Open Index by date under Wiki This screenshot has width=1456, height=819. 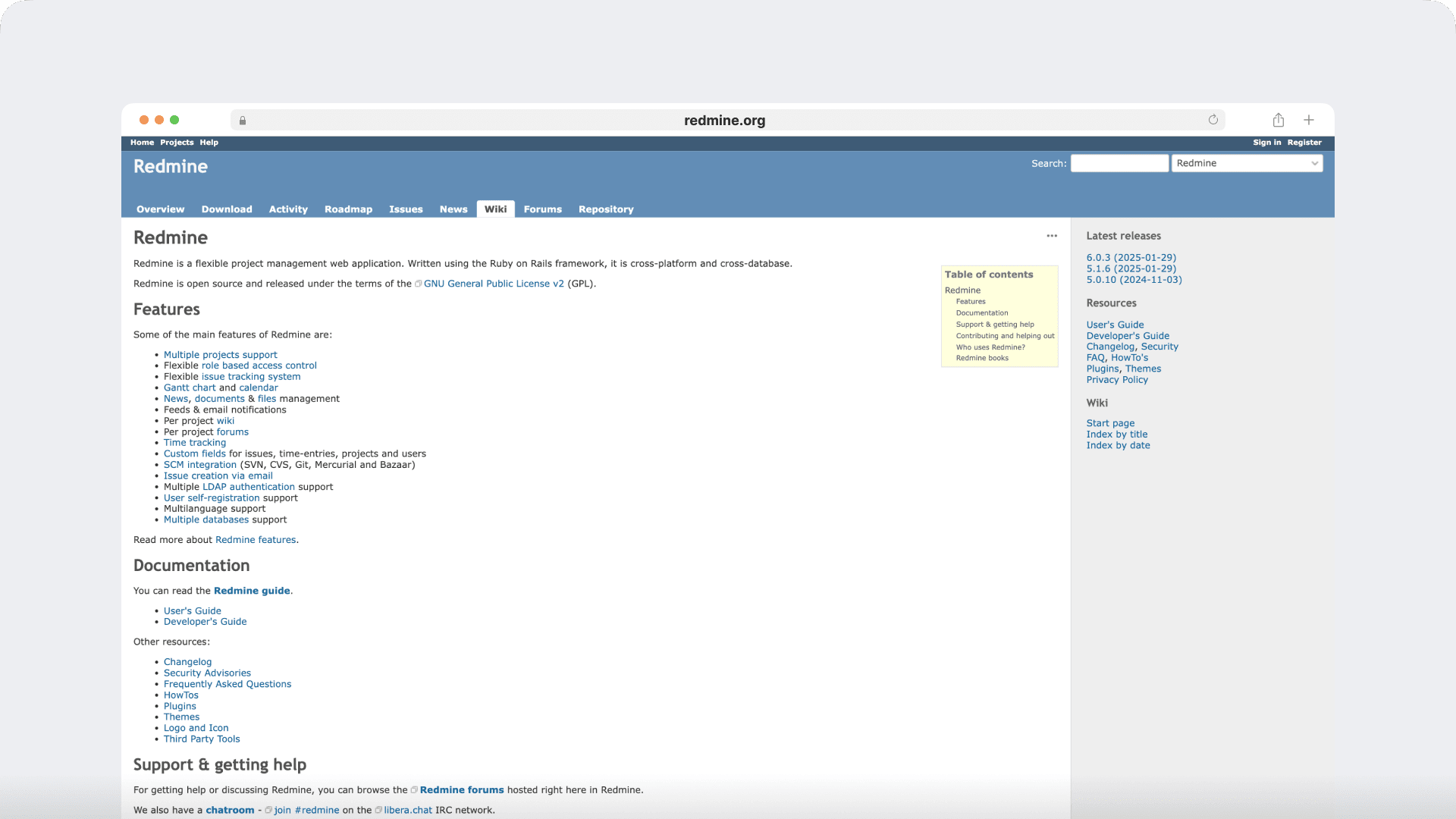pos(1119,445)
